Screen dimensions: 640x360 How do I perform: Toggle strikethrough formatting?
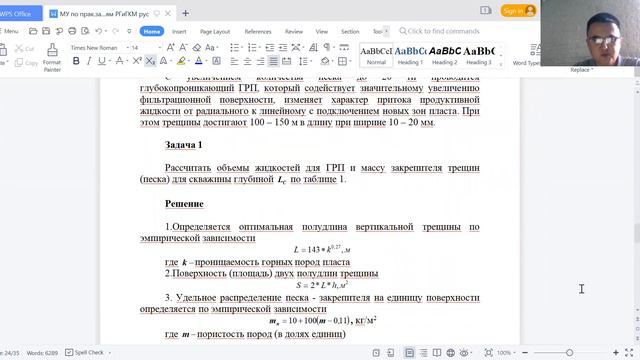119,61
